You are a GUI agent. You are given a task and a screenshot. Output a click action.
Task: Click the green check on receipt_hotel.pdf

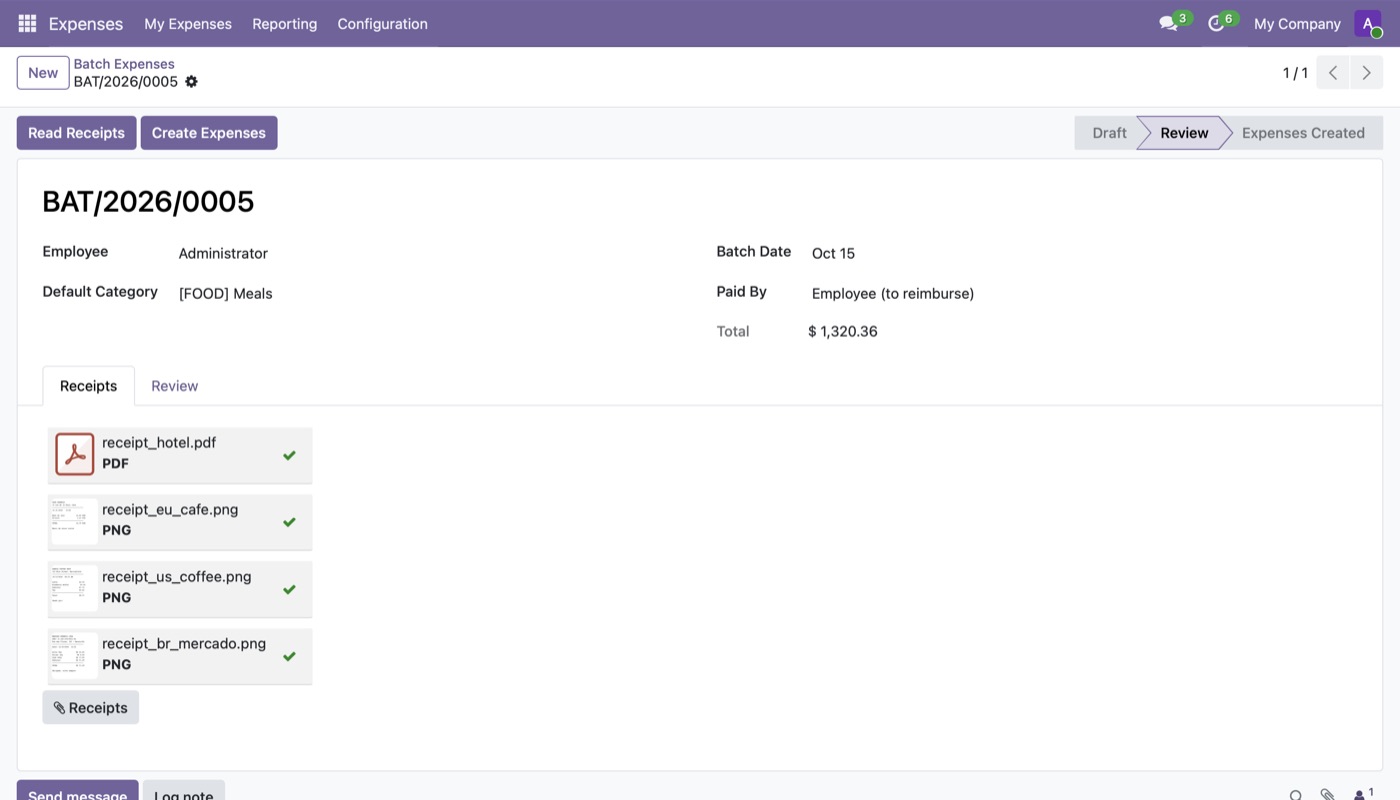(x=289, y=455)
